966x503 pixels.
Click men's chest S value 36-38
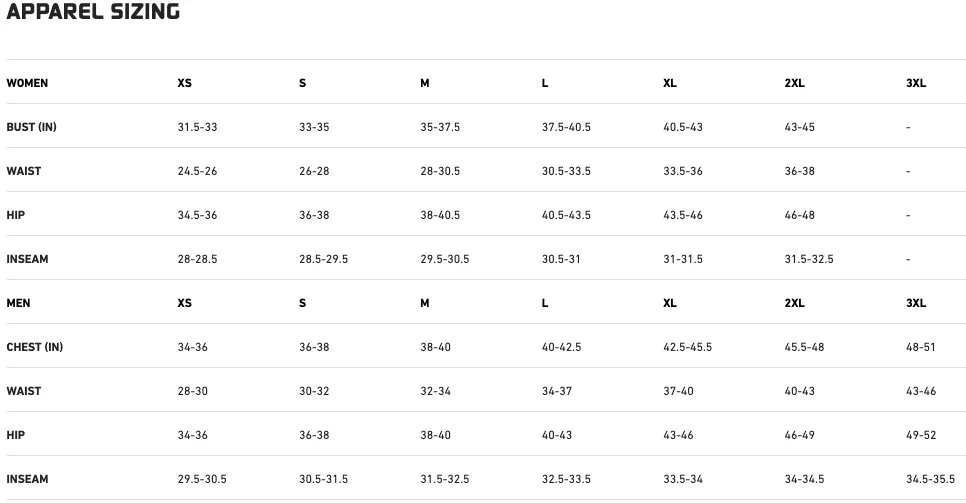coord(314,347)
